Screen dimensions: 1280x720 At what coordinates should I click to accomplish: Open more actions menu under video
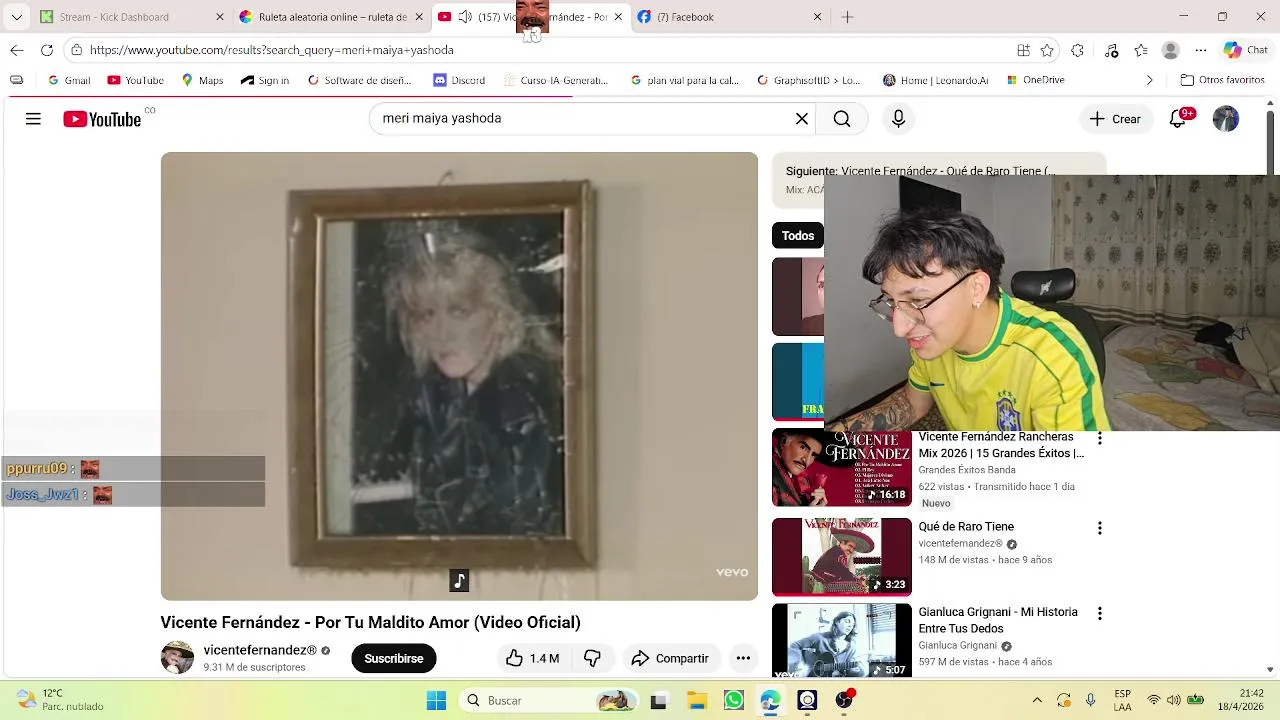743,658
